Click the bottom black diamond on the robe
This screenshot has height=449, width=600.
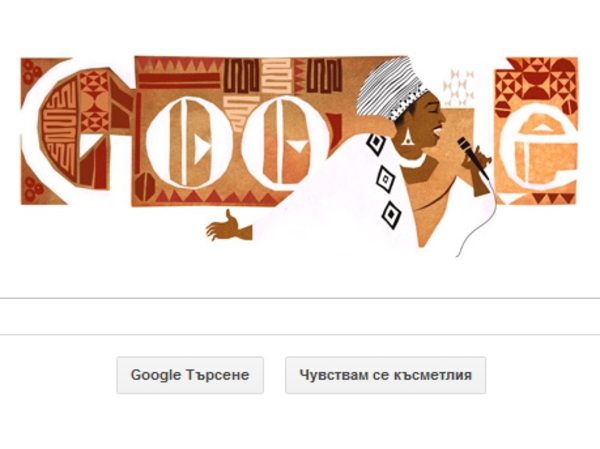point(391,214)
